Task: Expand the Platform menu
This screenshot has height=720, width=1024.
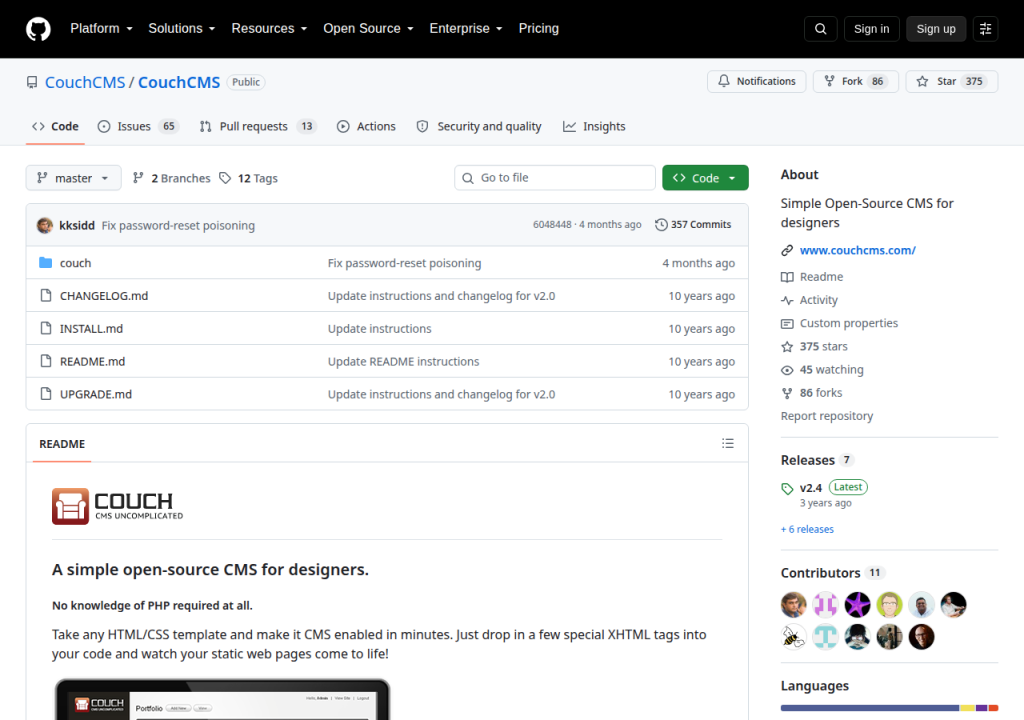Action: click(101, 29)
